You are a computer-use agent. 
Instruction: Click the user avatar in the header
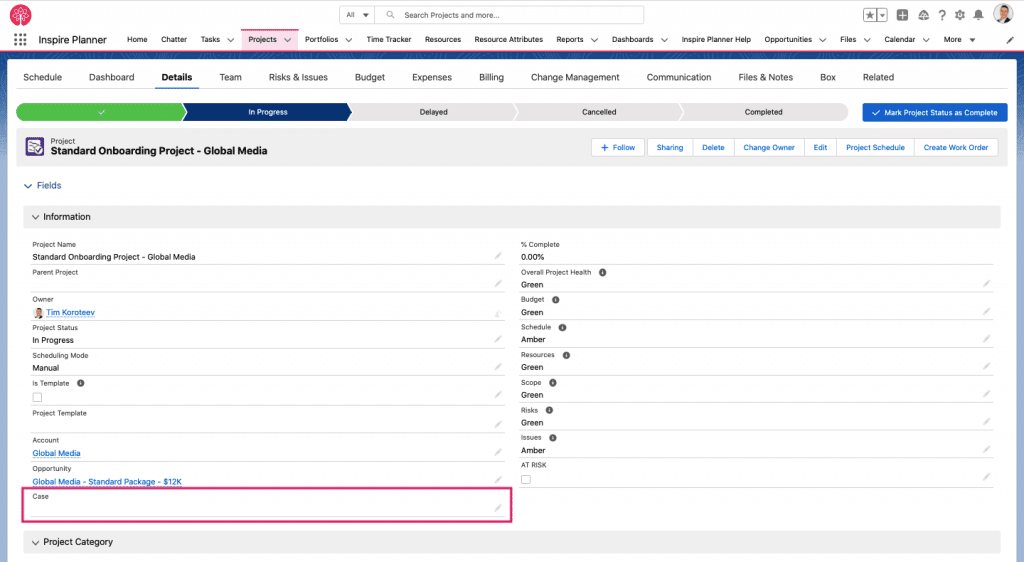[1003, 14]
